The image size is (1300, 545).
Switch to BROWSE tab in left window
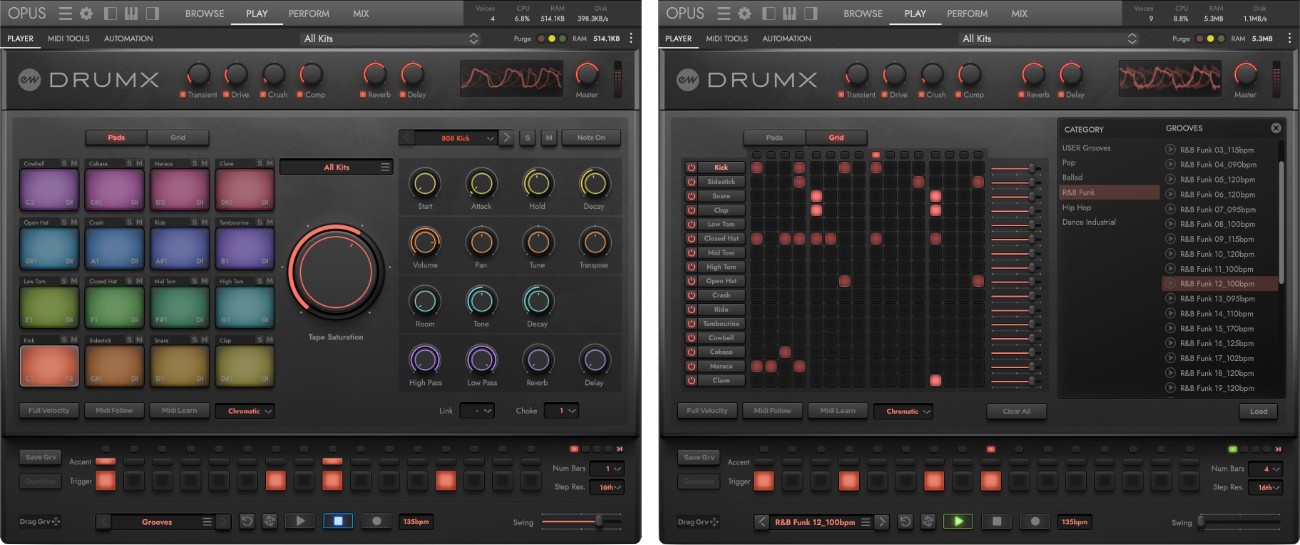click(x=204, y=14)
